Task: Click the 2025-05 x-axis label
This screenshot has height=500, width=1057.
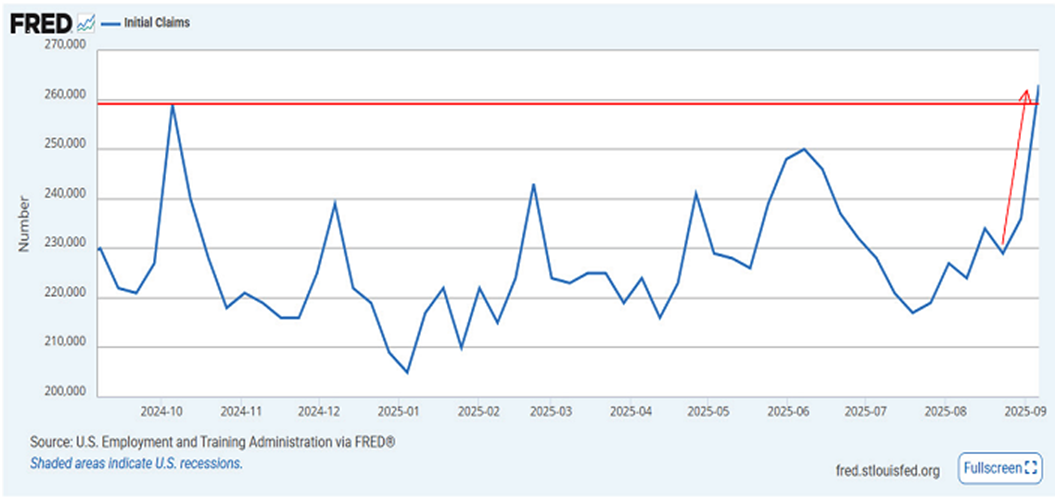Action: 708,410
